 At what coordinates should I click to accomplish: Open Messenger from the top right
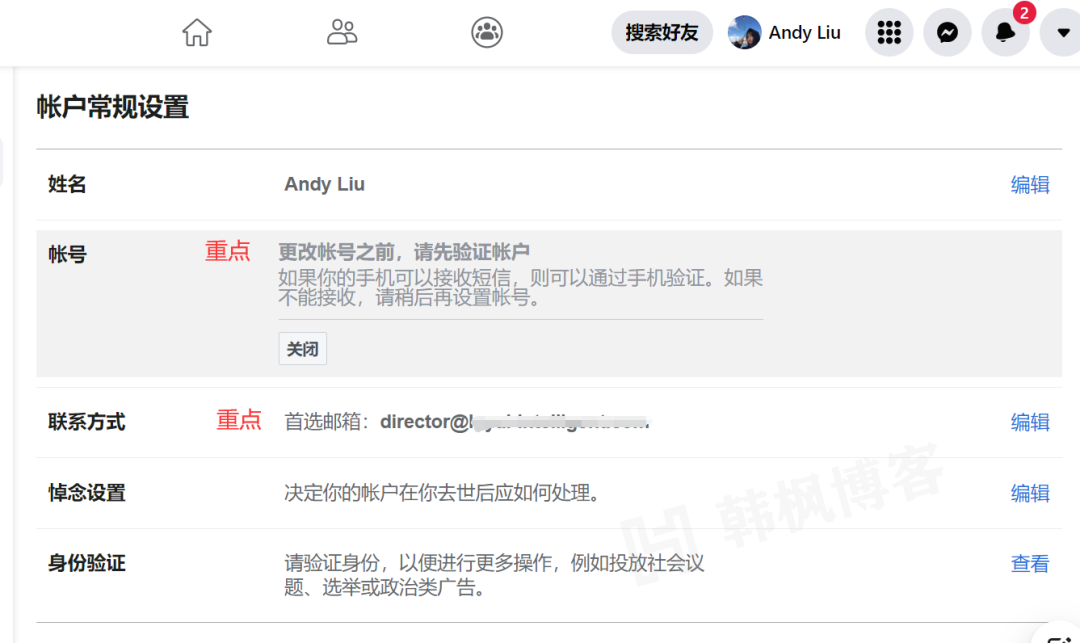click(x=947, y=32)
